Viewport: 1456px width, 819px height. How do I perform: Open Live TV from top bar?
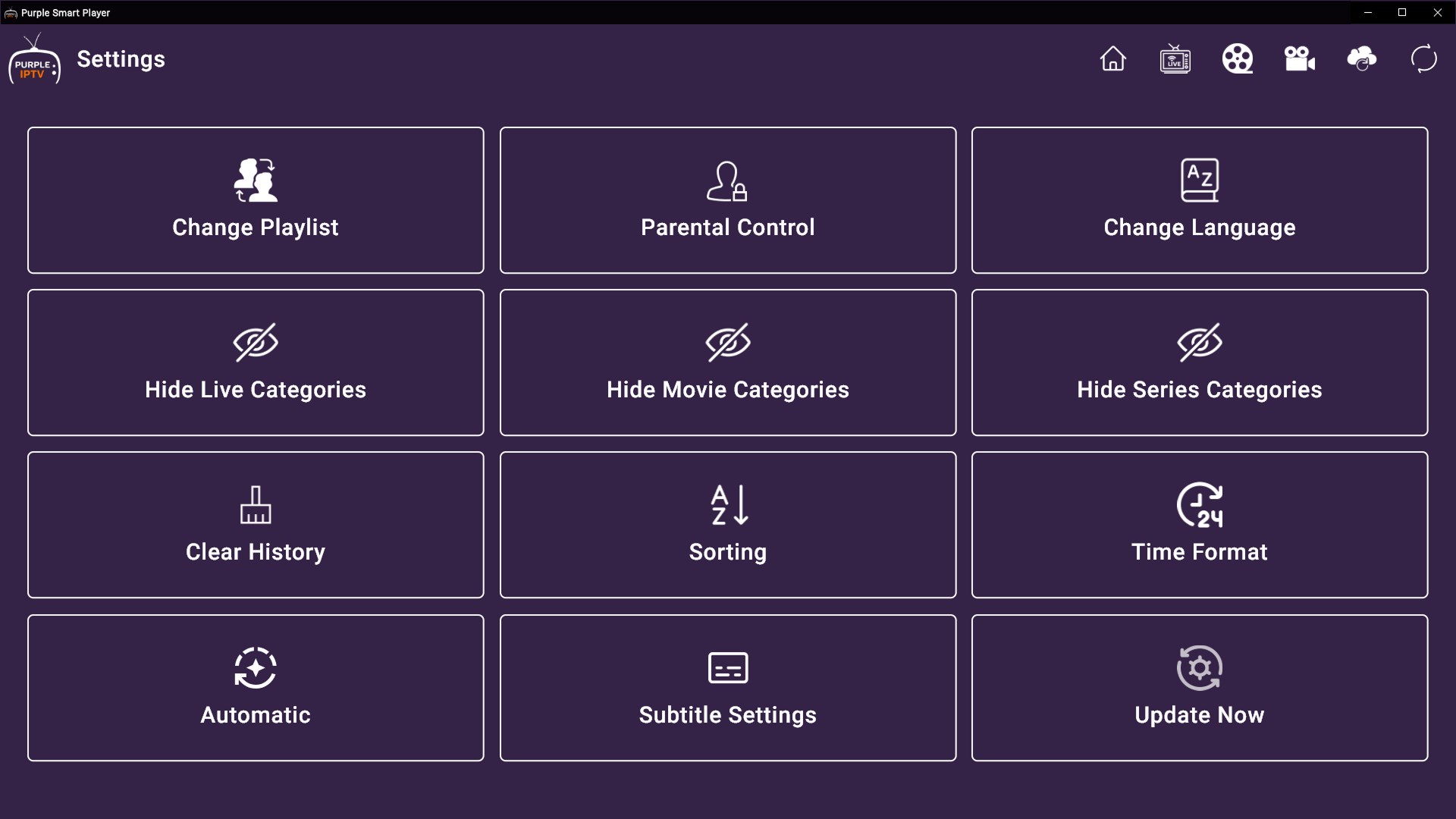click(x=1175, y=59)
